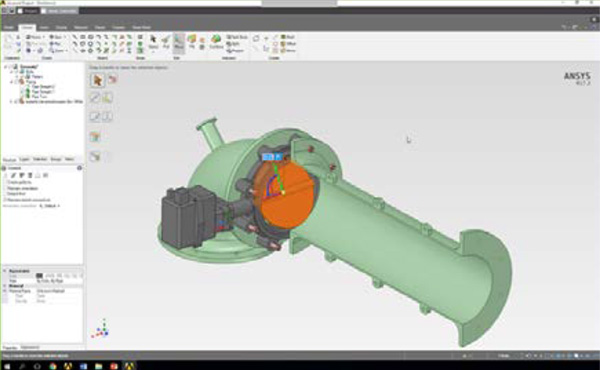
Task: Collapse the Appearance properties section
Action: pos(5,271)
